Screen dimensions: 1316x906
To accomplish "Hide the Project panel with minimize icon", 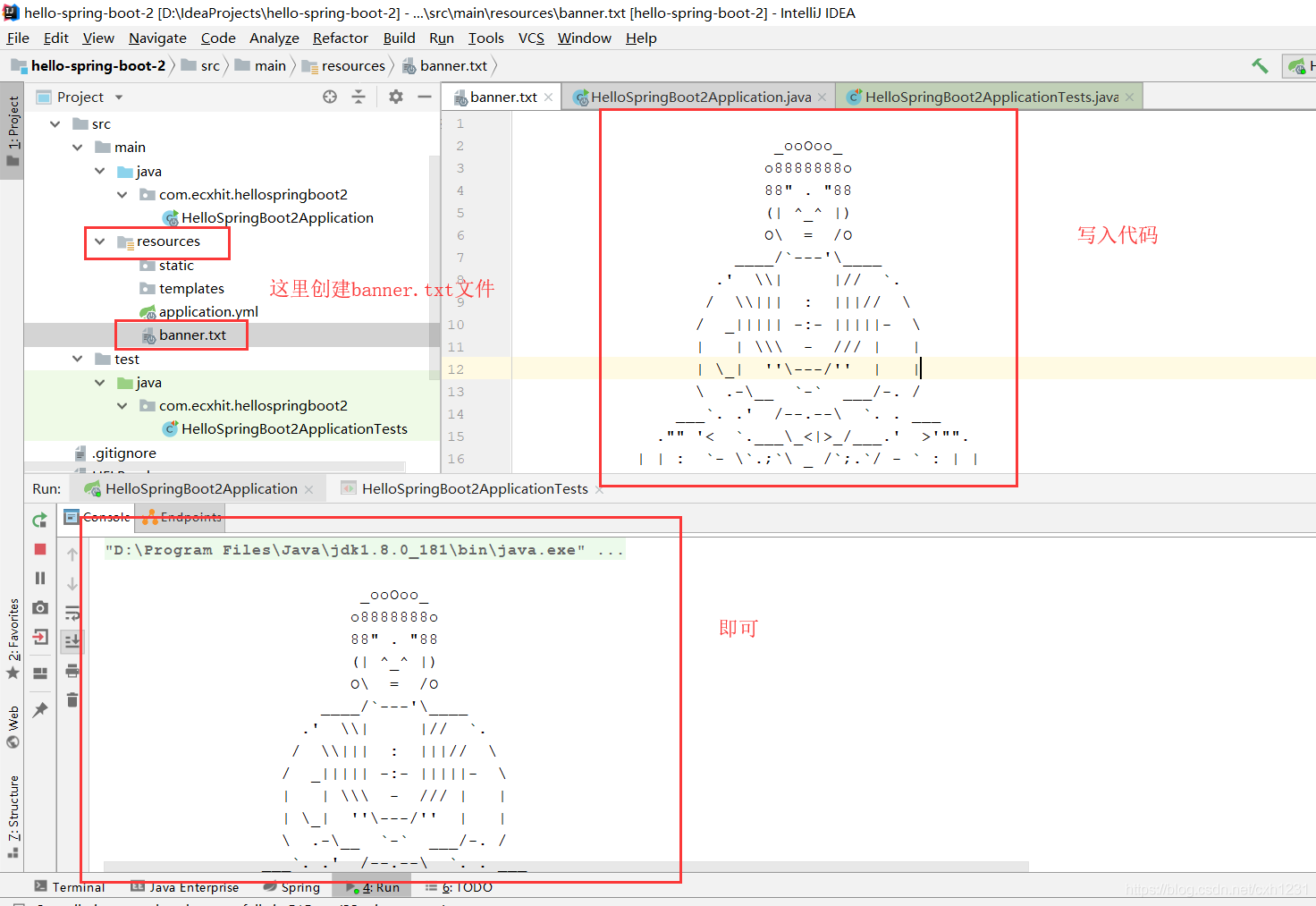I will [425, 97].
